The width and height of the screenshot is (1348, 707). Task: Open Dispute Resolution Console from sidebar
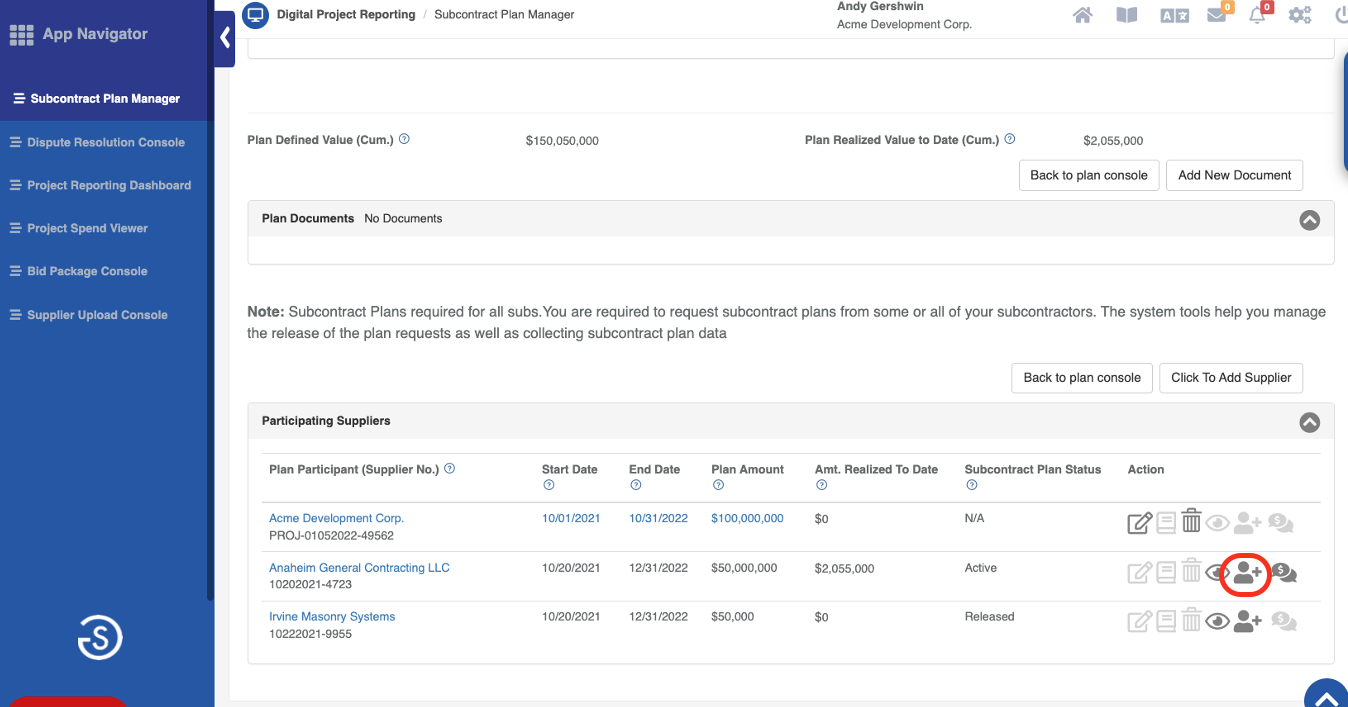105,142
